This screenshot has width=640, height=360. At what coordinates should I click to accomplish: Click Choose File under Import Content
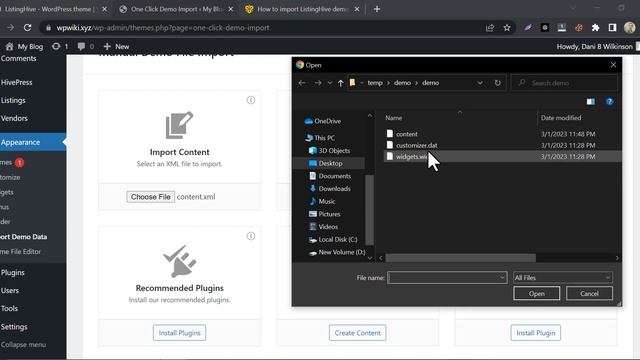pyautogui.click(x=150, y=197)
